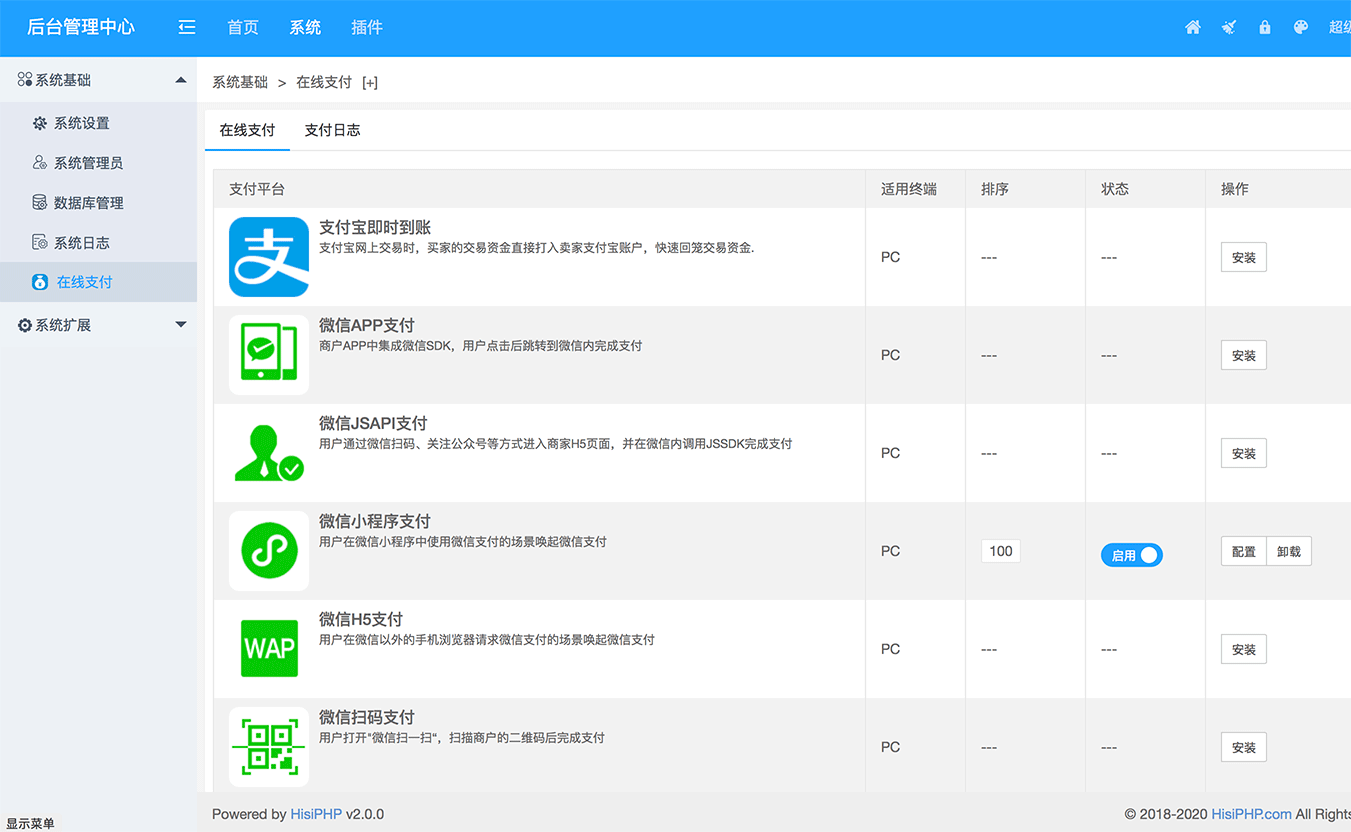The height and width of the screenshot is (832, 1351).
Task: Install 微信H5支付 with 安装 button
Action: pos(1244,649)
